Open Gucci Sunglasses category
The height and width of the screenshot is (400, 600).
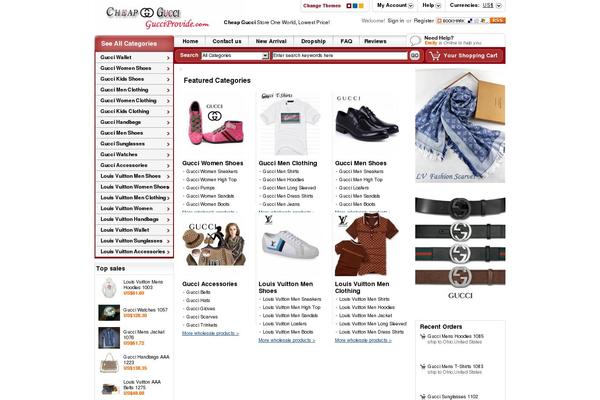(134, 144)
